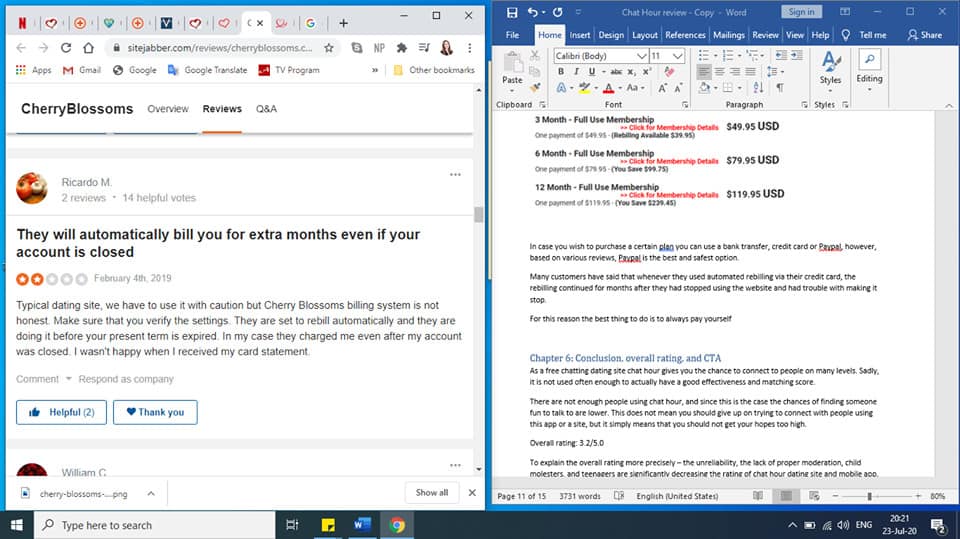Viewport: 960px width, 539px height.
Task: Open Task View on taskbar
Action: click(293, 525)
